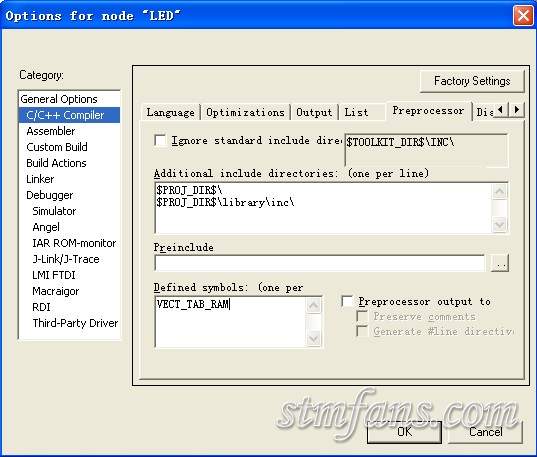This screenshot has width=537, height=457.
Task: Switch to the Output tab
Action: 314,112
